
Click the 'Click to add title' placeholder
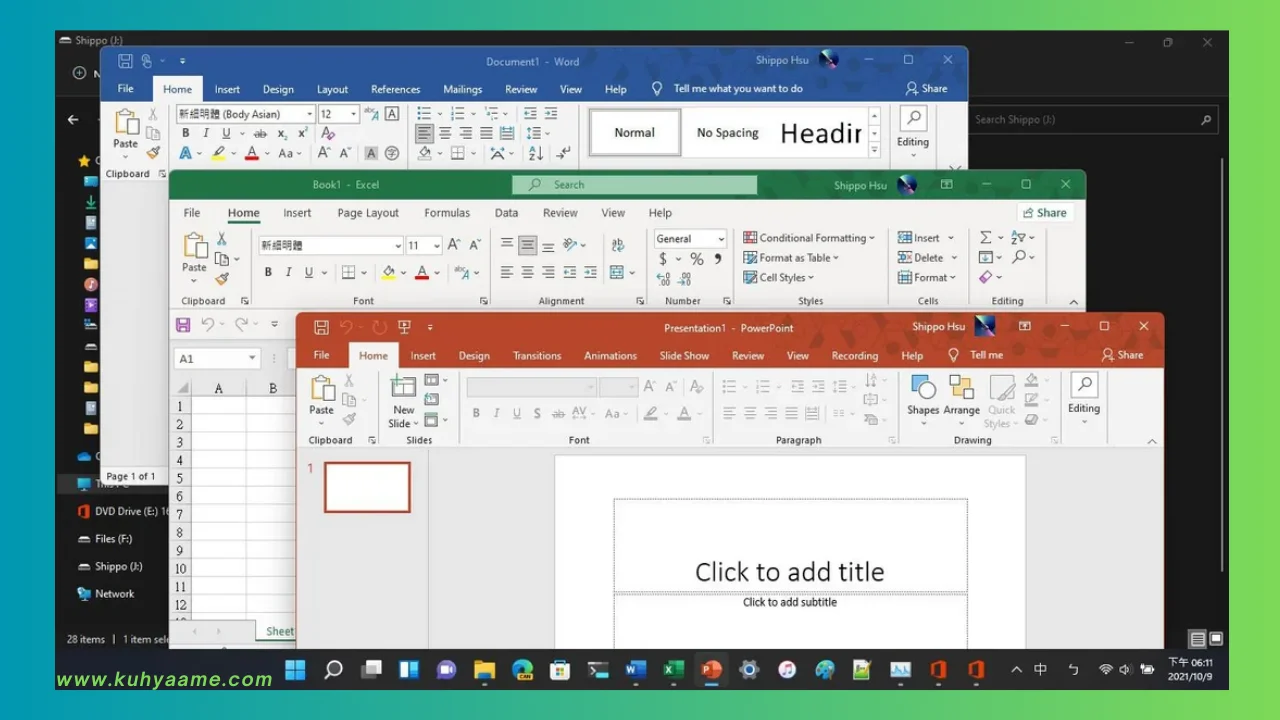(790, 546)
